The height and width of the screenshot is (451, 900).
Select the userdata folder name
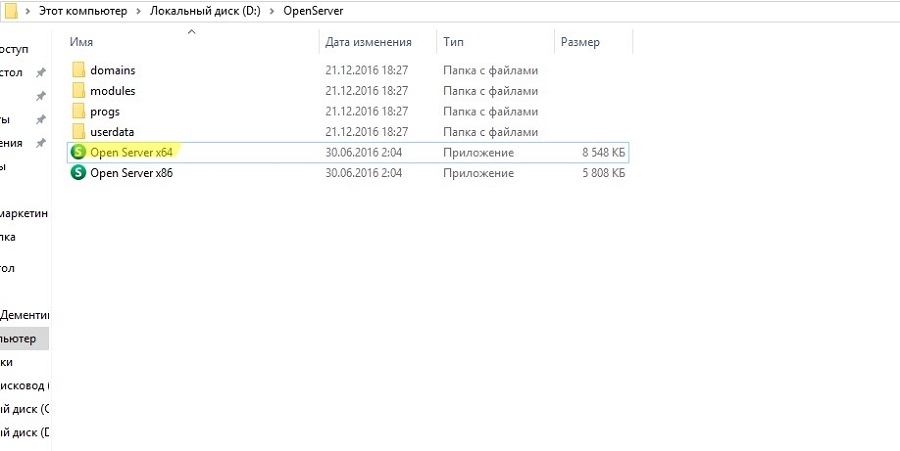(112, 132)
